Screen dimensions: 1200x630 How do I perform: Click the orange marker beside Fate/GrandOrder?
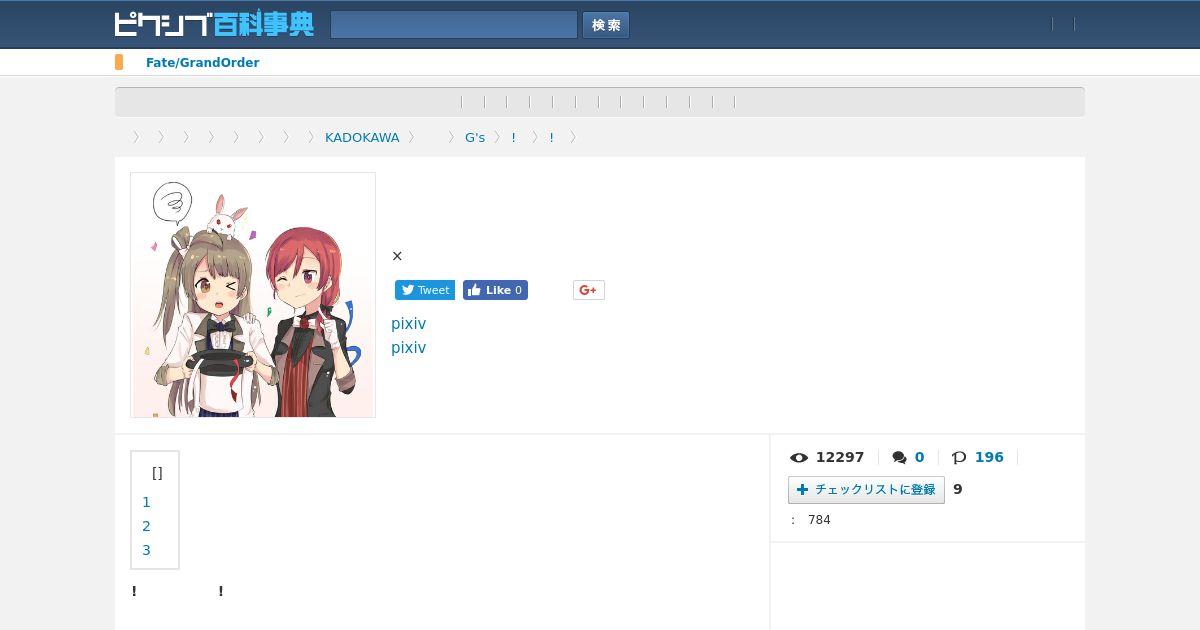[119, 62]
